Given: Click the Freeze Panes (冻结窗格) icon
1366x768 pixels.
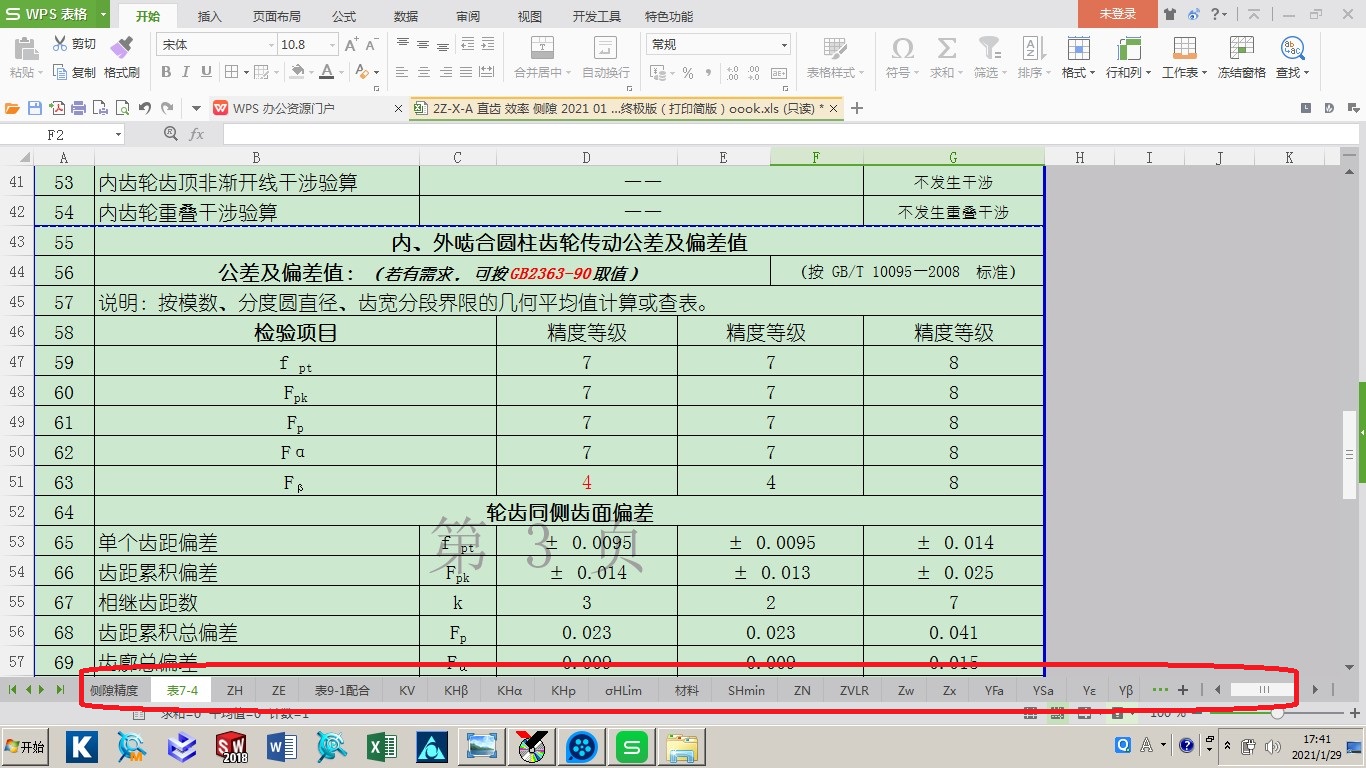Looking at the screenshot, I should (1241, 48).
